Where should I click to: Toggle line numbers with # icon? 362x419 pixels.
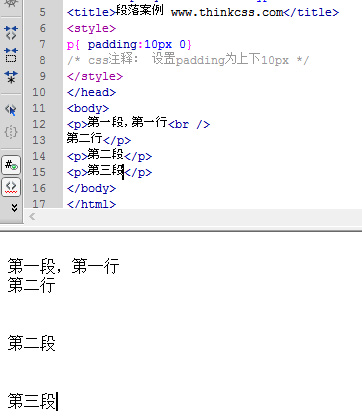coord(11,165)
